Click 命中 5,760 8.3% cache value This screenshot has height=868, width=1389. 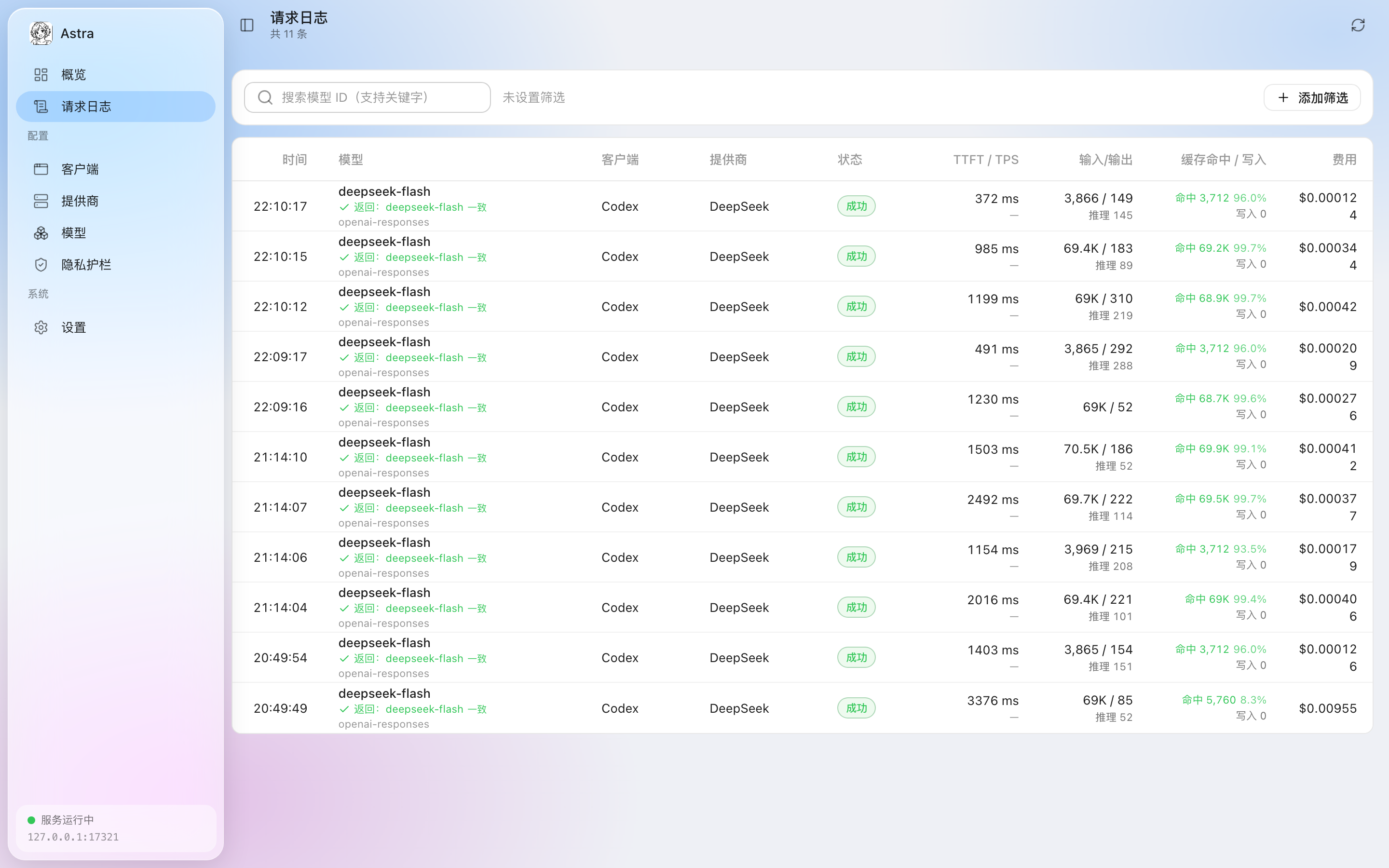[x=1224, y=700]
